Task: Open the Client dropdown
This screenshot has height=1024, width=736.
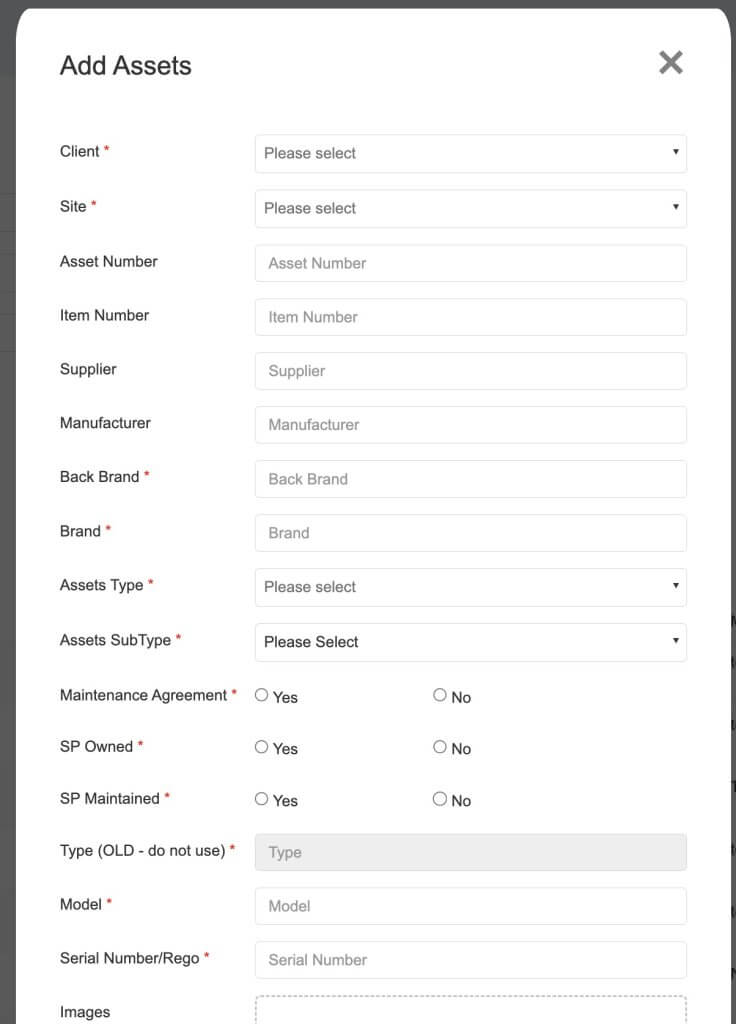Action: pyautogui.click(x=470, y=154)
